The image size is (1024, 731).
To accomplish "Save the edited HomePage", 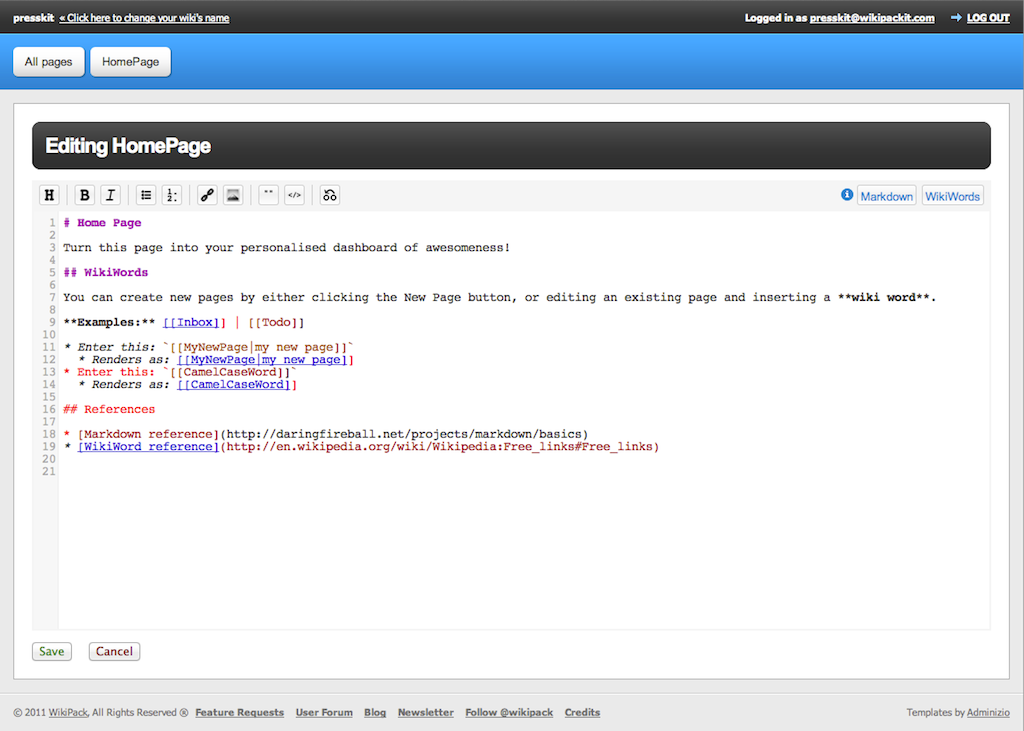I will coord(52,651).
